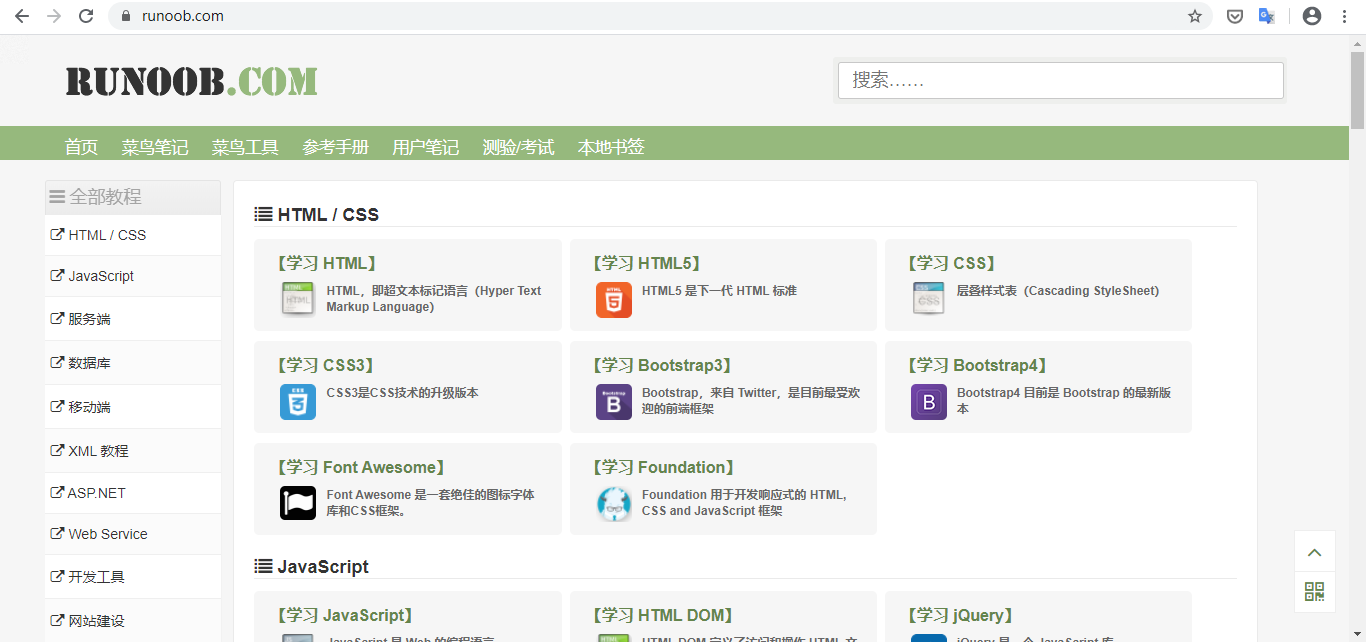Open the 【学习 Font Awesome】 tutorial title
The width and height of the screenshot is (1366, 642).
click(x=362, y=467)
